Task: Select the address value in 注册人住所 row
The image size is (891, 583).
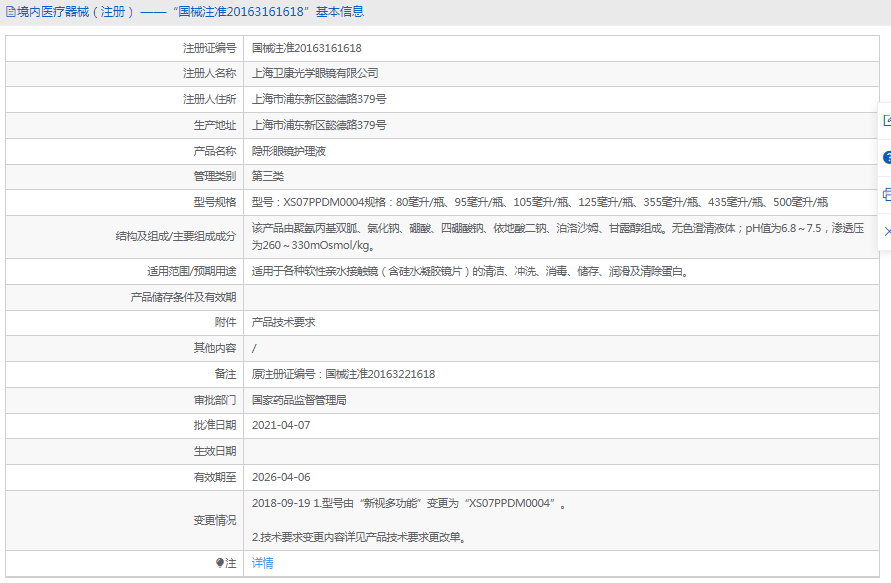Action: pyautogui.click(x=319, y=99)
